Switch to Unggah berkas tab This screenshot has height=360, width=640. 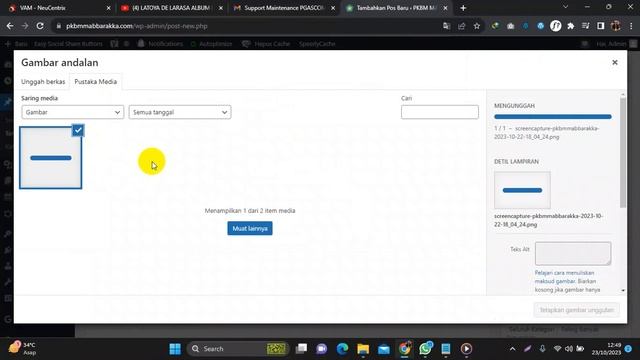pyautogui.click(x=43, y=82)
